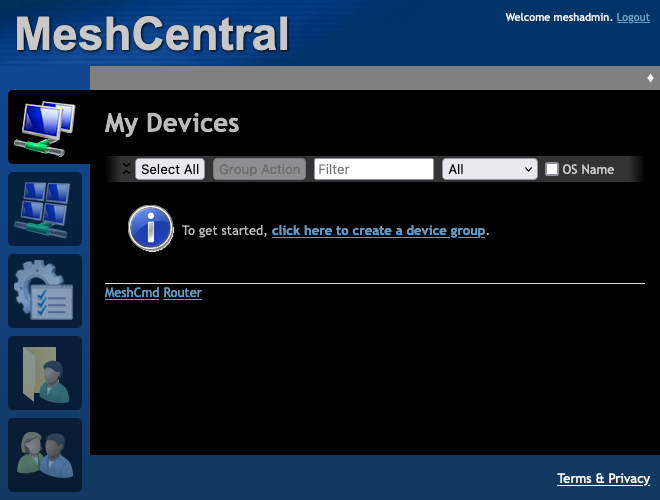Click the blue info circle icon
This screenshot has width=660, height=500.
click(x=151, y=229)
